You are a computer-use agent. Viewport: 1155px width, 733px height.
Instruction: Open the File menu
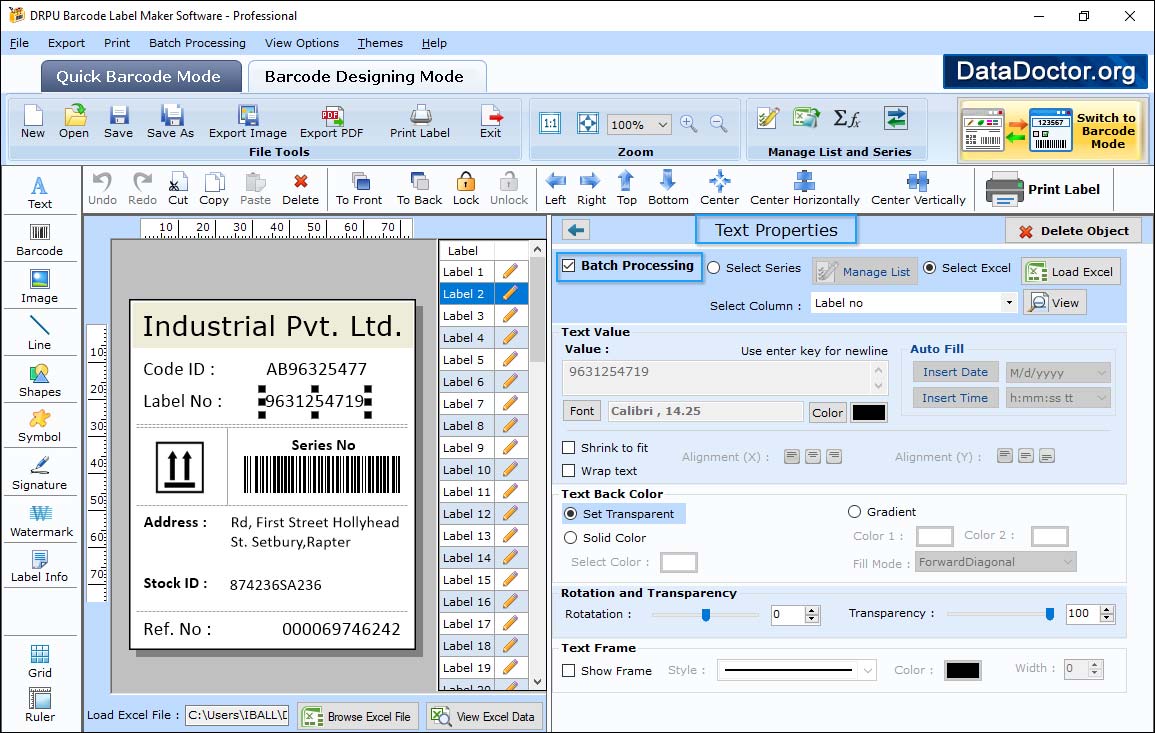(19, 43)
